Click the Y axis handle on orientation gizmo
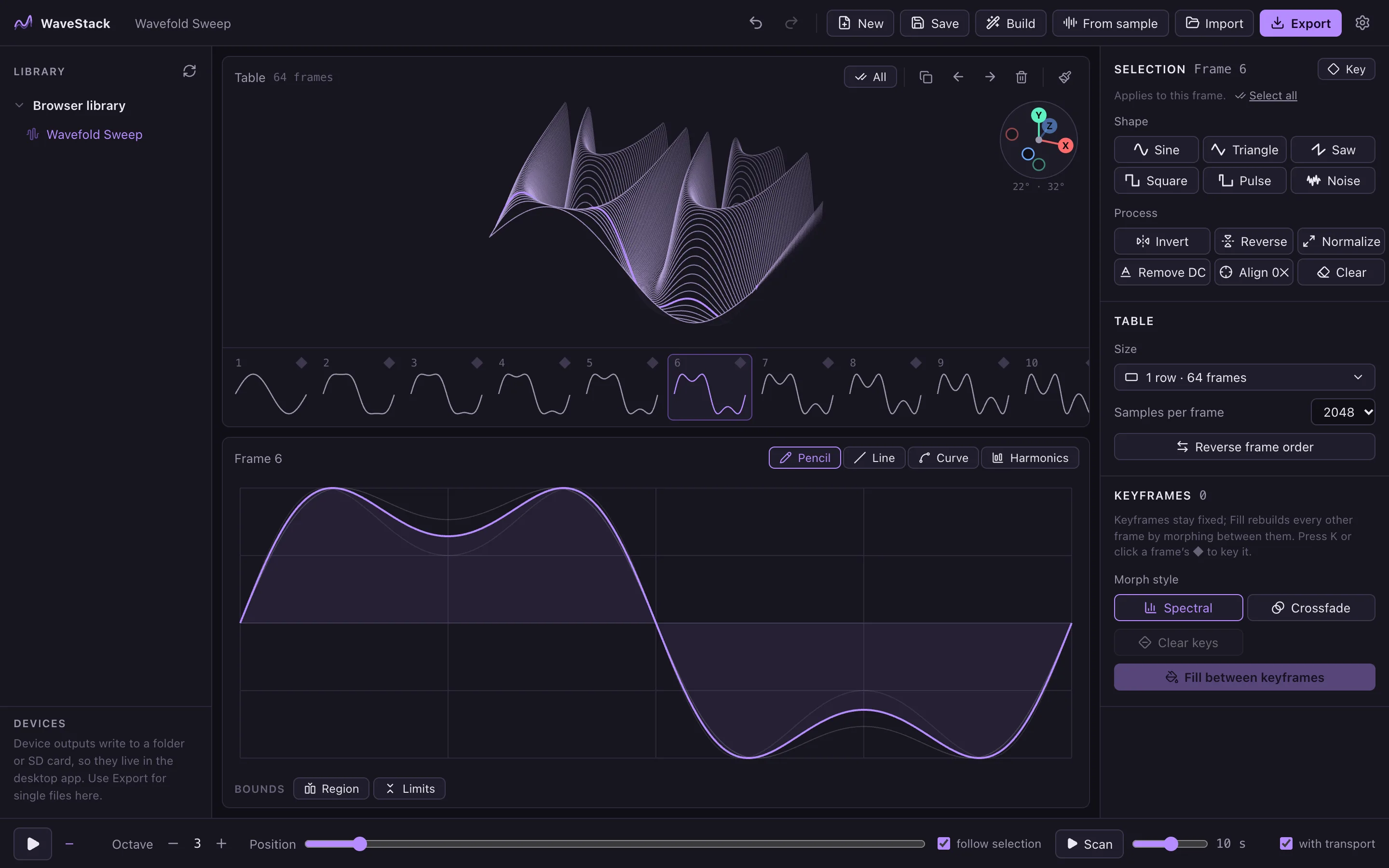The width and height of the screenshot is (1389, 868). click(x=1038, y=115)
